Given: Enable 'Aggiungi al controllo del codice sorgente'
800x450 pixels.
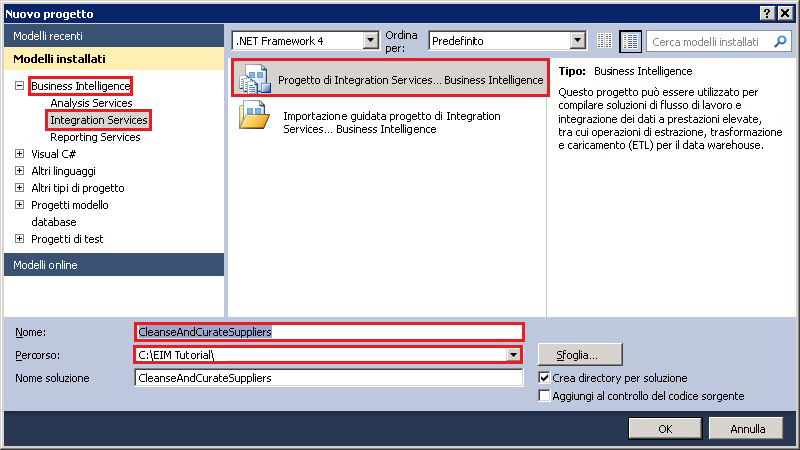Looking at the screenshot, I should (x=544, y=395).
